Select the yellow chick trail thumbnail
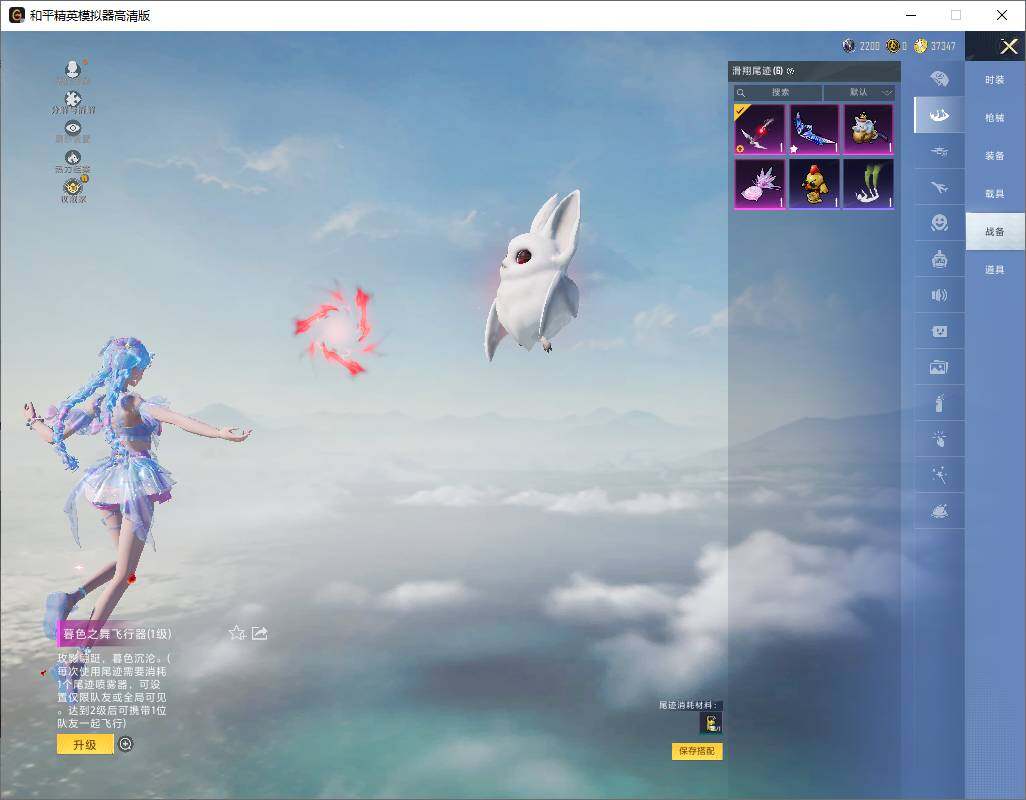The width and height of the screenshot is (1026, 800). tap(814, 184)
